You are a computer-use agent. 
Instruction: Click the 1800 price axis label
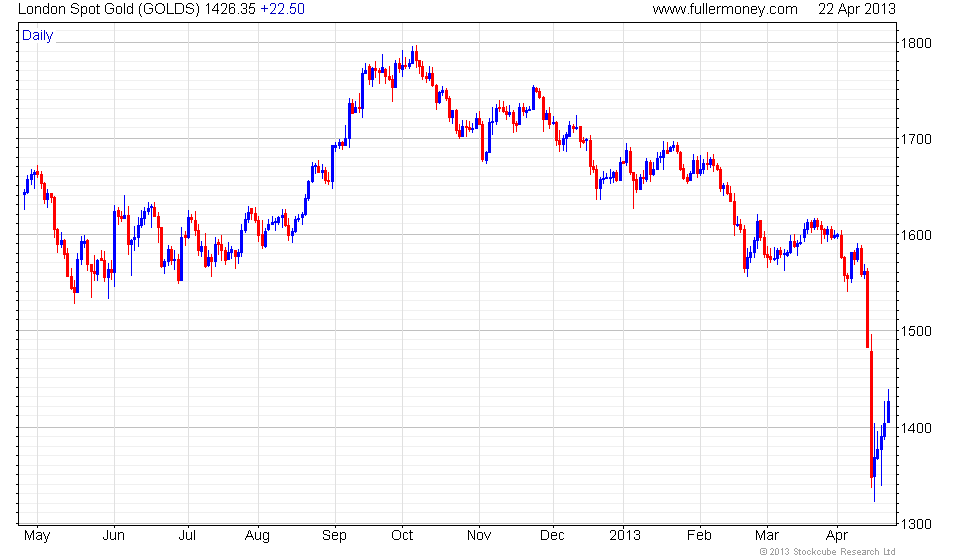(916, 43)
